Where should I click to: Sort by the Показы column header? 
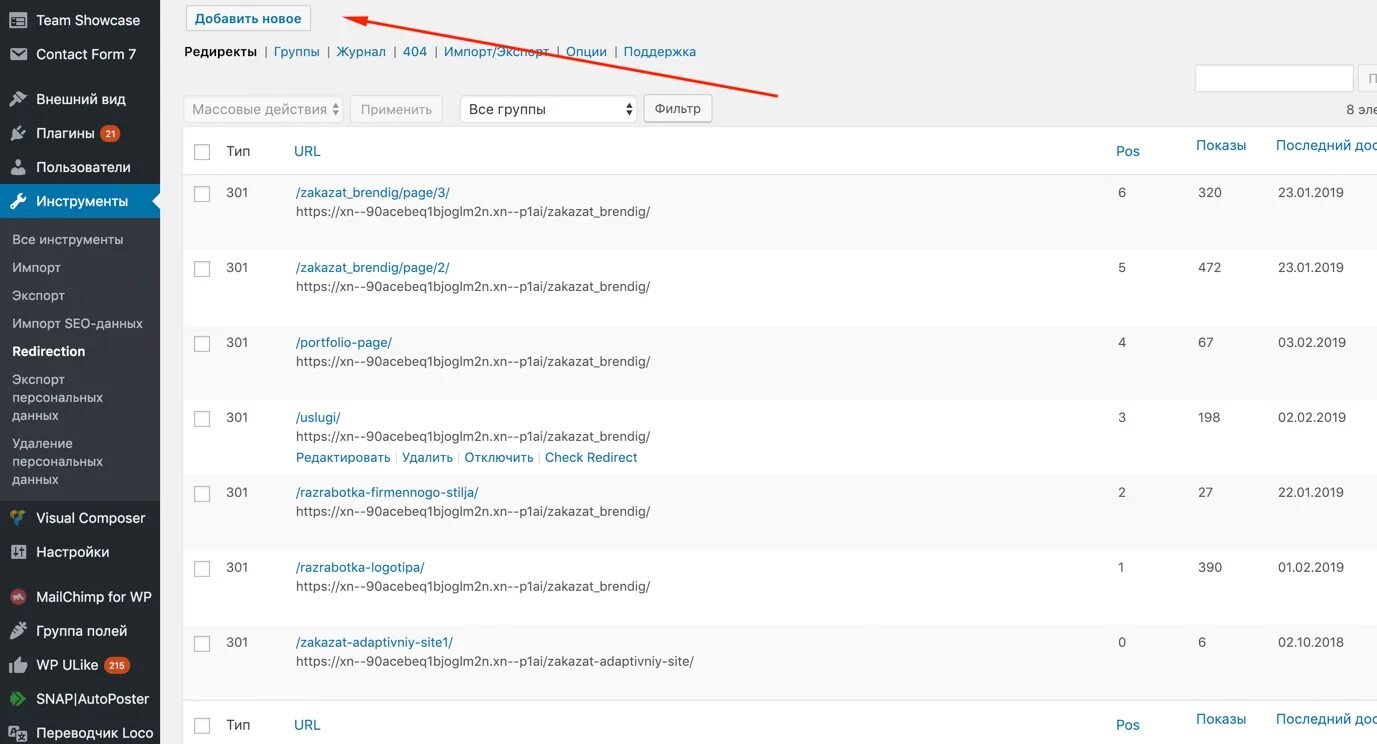1221,145
